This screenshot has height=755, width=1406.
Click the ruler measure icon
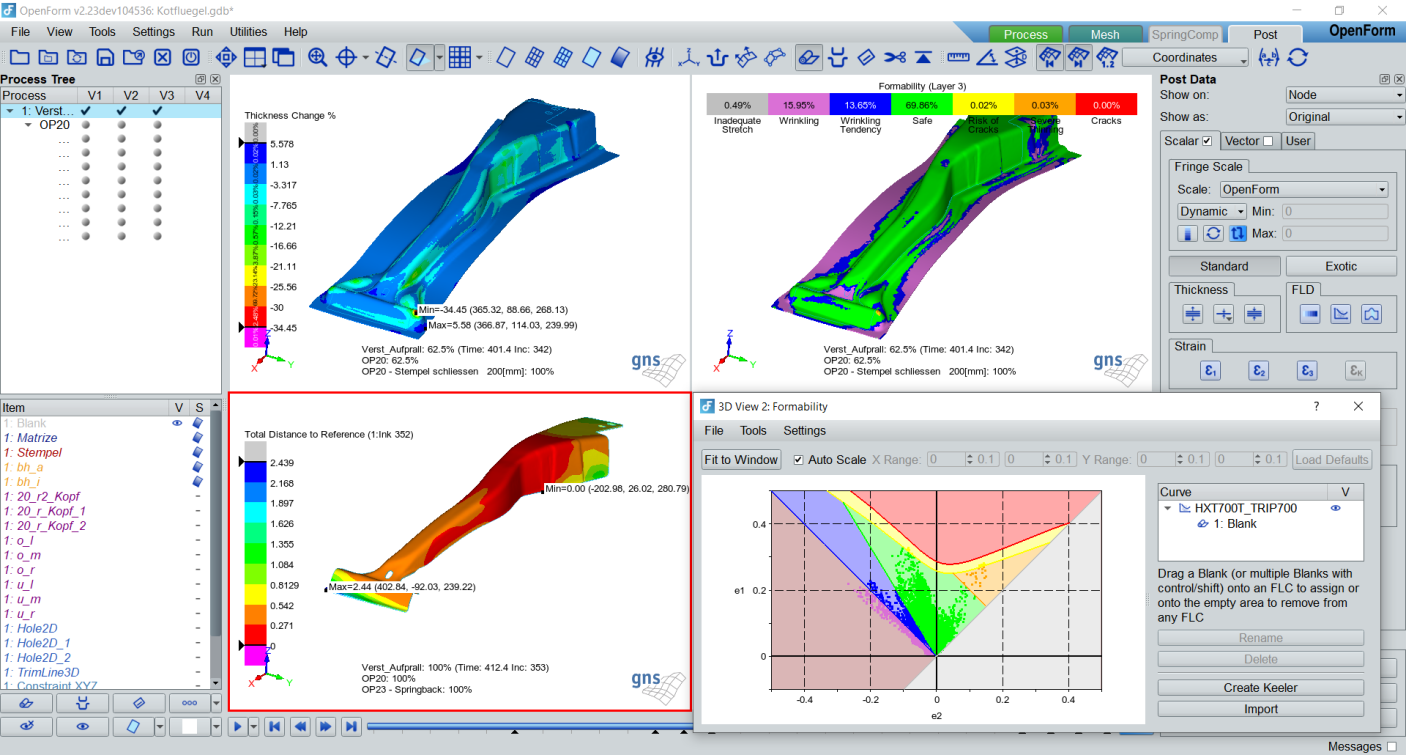coord(958,58)
